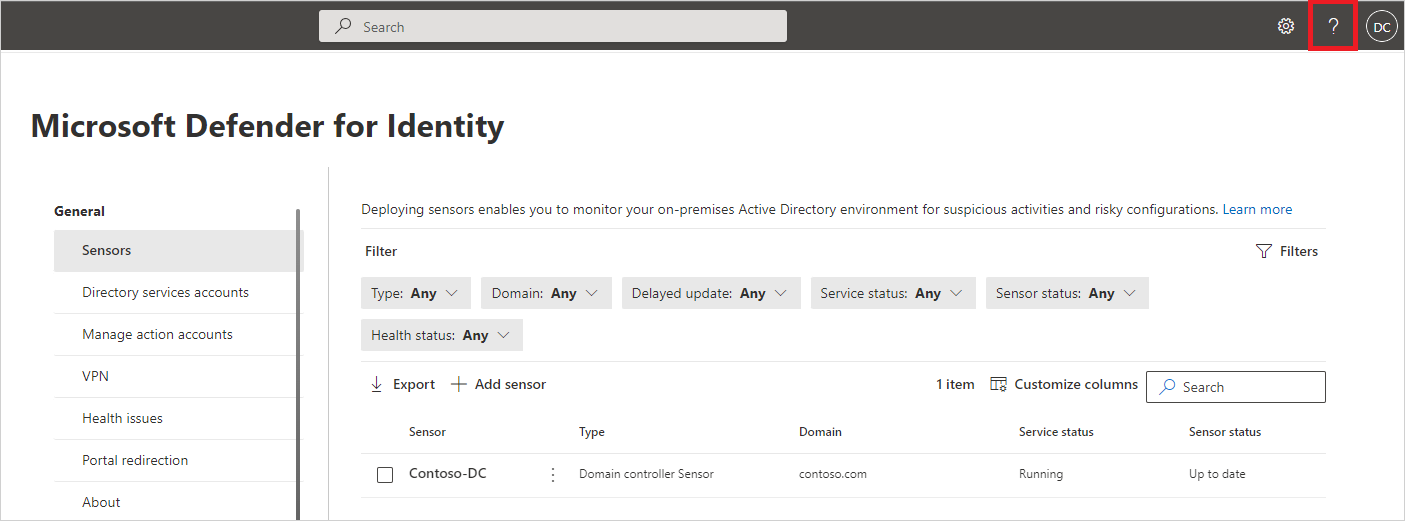Image resolution: width=1405 pixels, height=521 pixels.
Task: Expand the Domain filter dropdown
Action: [x=546, y=293]
